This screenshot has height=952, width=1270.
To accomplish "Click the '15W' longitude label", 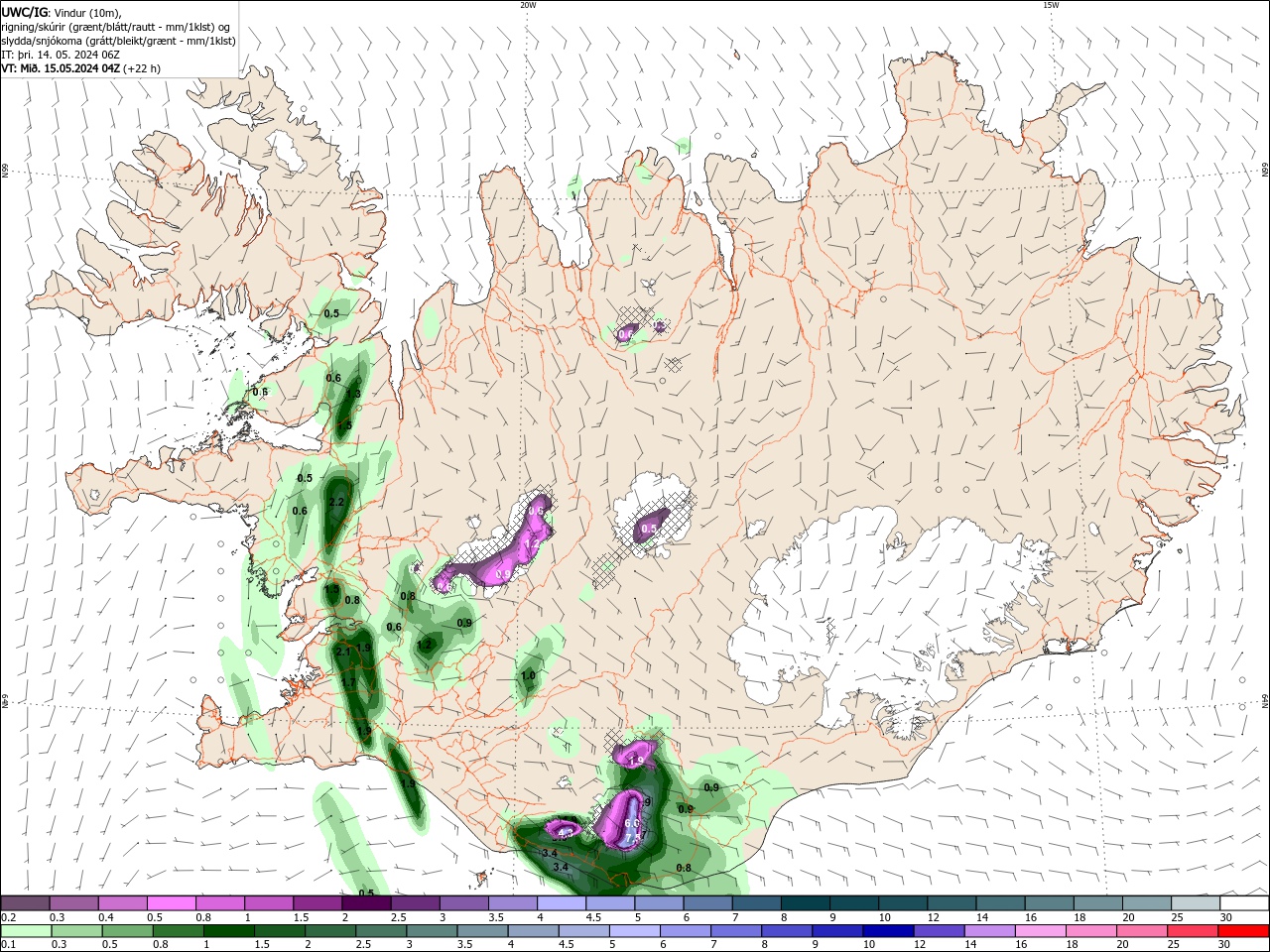I will tap(1051, 5).
